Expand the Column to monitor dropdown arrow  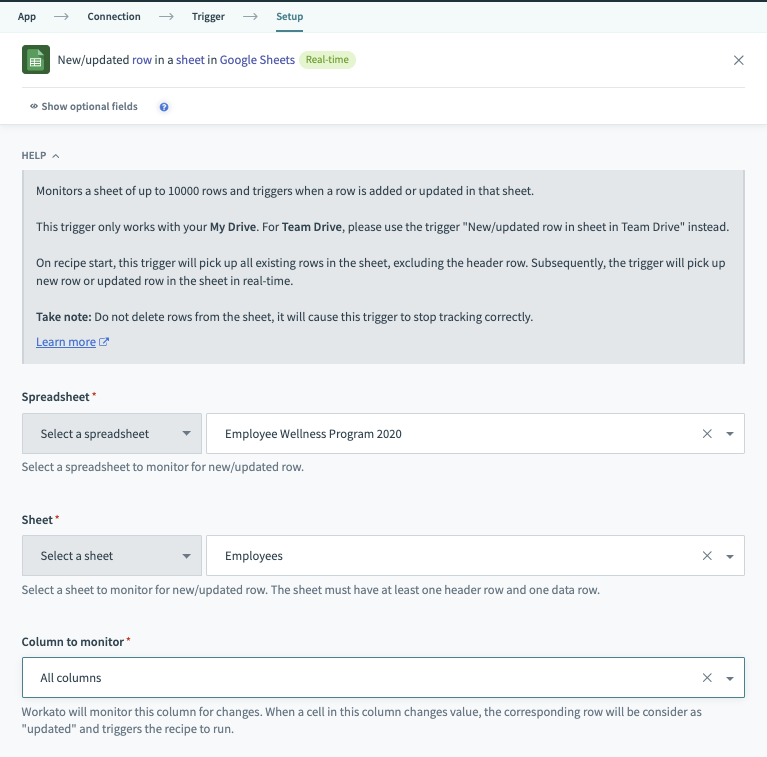coord(730,678)
